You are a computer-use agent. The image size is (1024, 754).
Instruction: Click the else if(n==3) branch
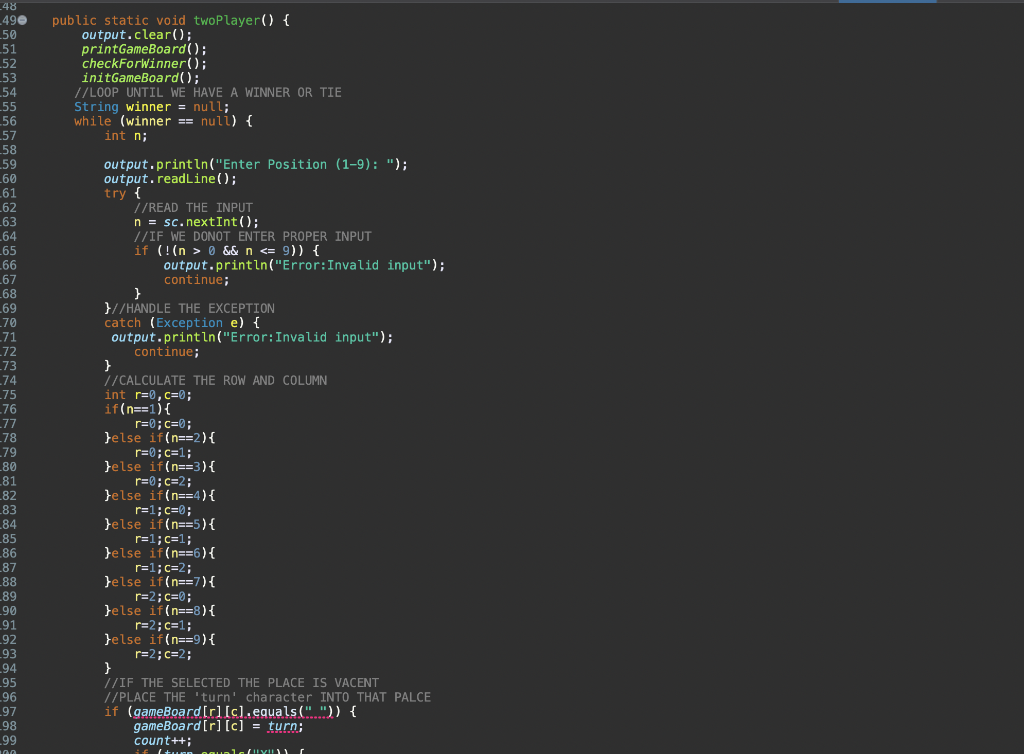click(x=160, y=467)
